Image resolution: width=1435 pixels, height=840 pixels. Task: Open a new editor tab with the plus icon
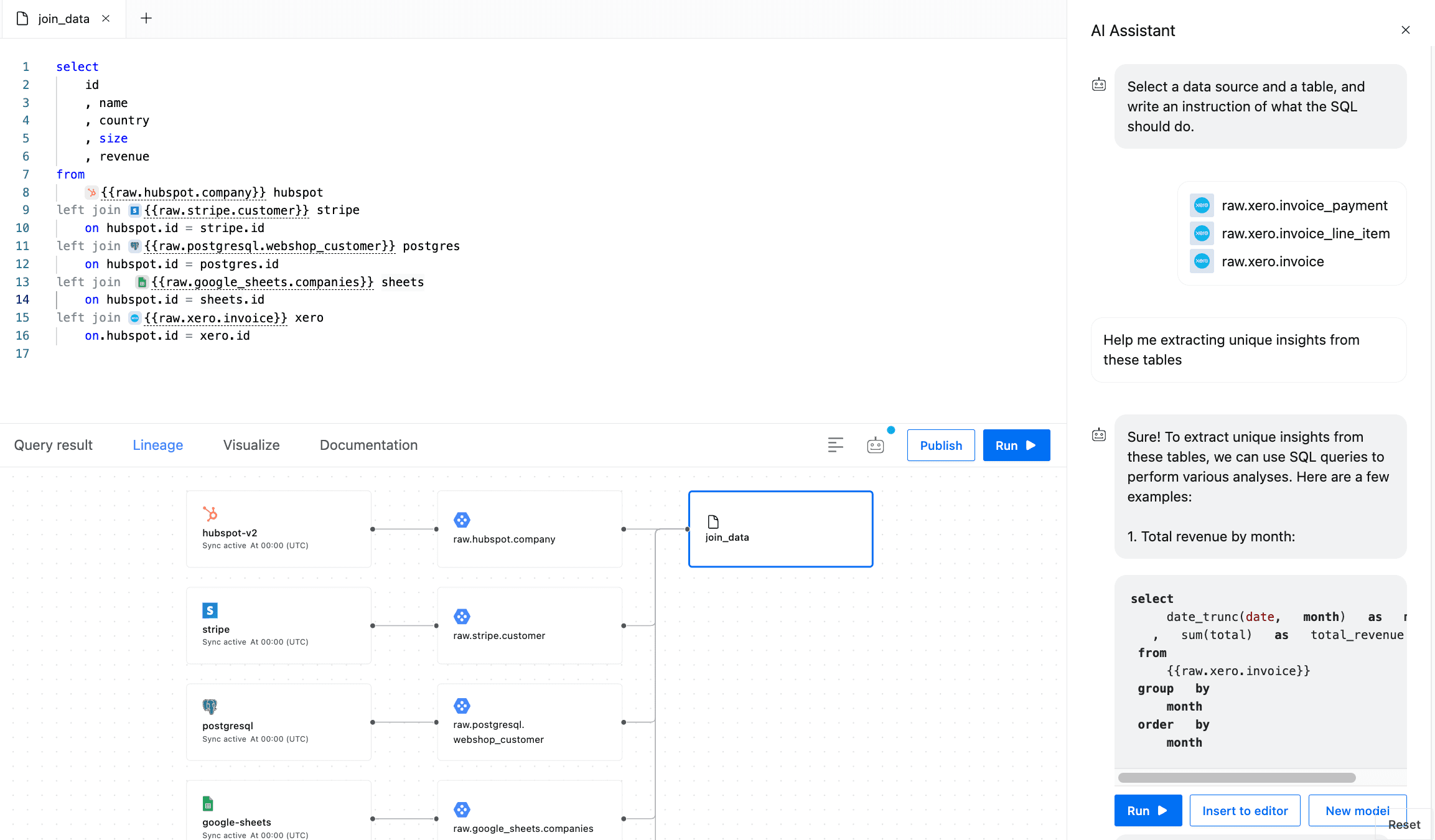pos(146,19)
